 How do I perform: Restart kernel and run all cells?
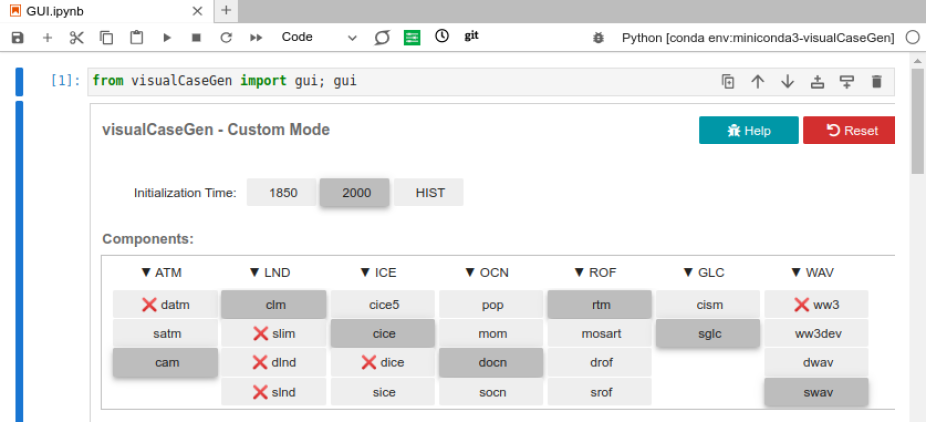(x=256, y=37)
